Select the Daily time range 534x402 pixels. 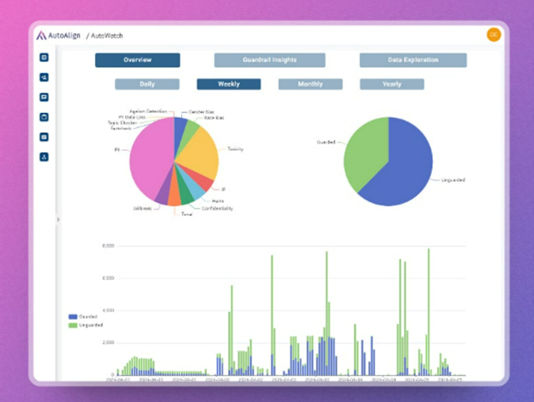click(147, 84)
